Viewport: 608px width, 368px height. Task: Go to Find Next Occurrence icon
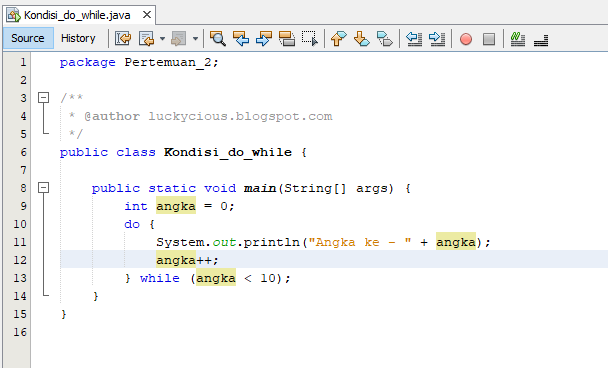264,38
